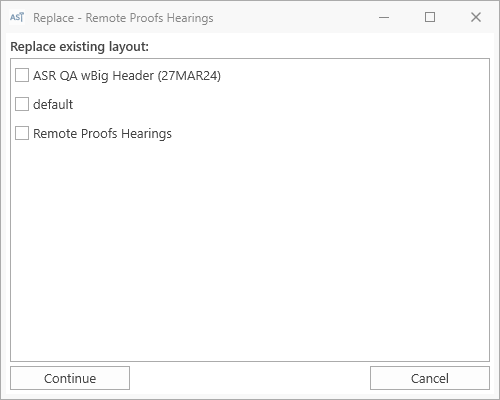Viewport: 500px width, 400px height.
Task: Cancel the layout replacement
Action: (x=430, y=378)
